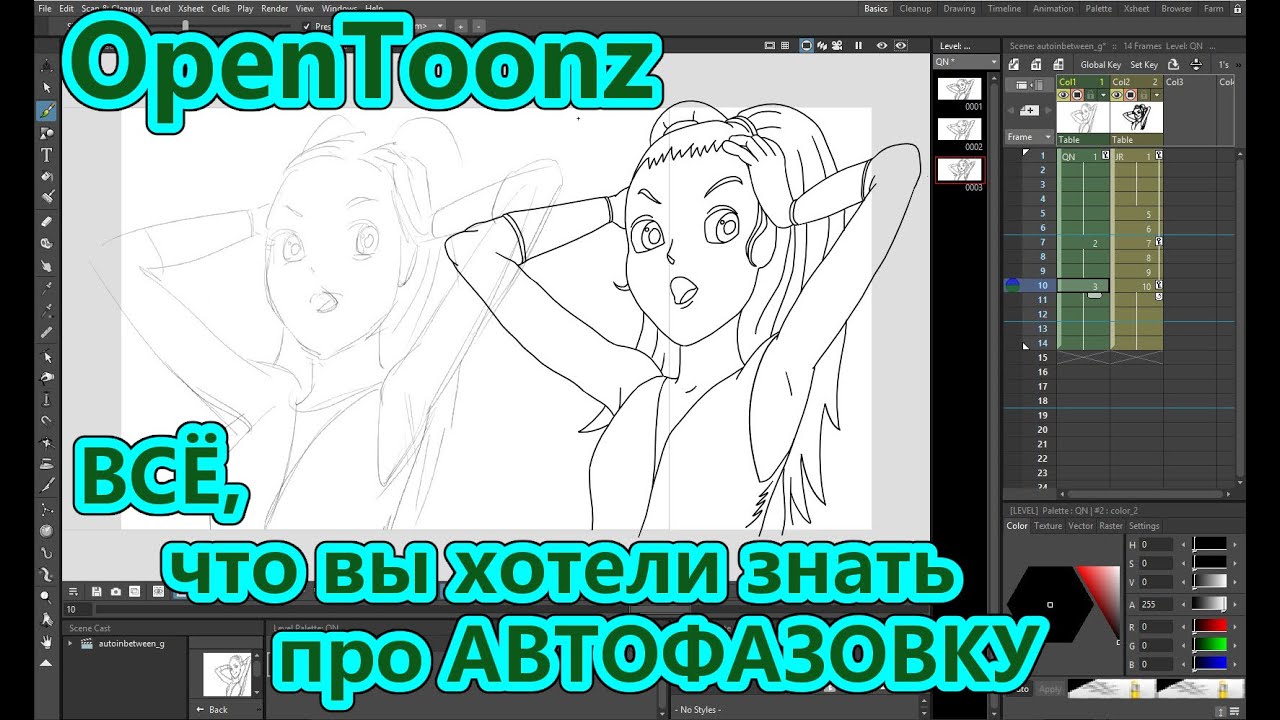Collapse the toolbox with bottom arrow
This screenshot has height=720, width=1280.
tap(46, 662)
